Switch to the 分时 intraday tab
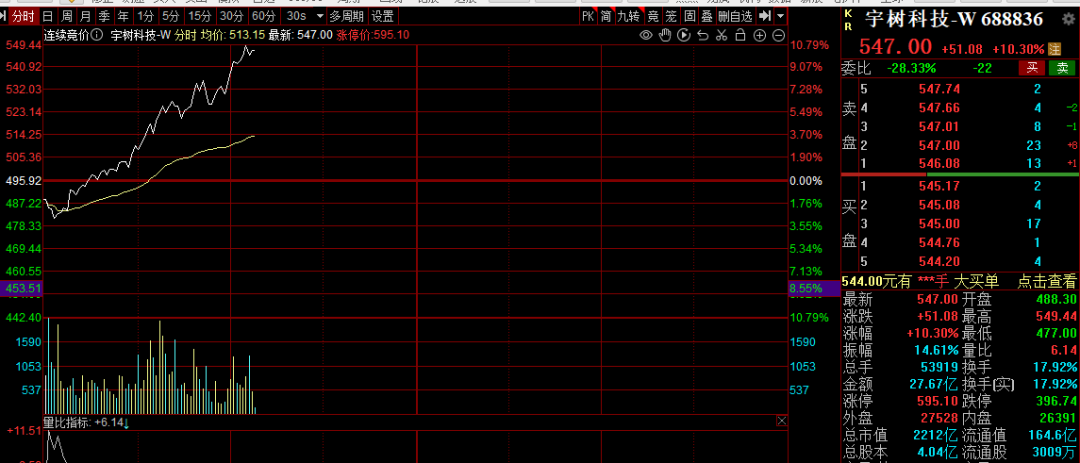Image resolution: width=1080 pixels, height=463 pixels. pos(23,16)
